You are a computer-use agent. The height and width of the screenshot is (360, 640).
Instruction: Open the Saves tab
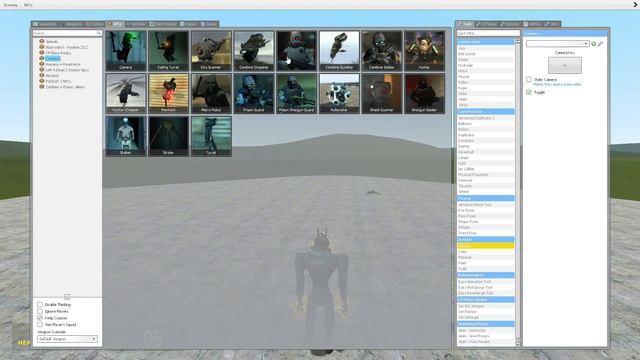209,24
